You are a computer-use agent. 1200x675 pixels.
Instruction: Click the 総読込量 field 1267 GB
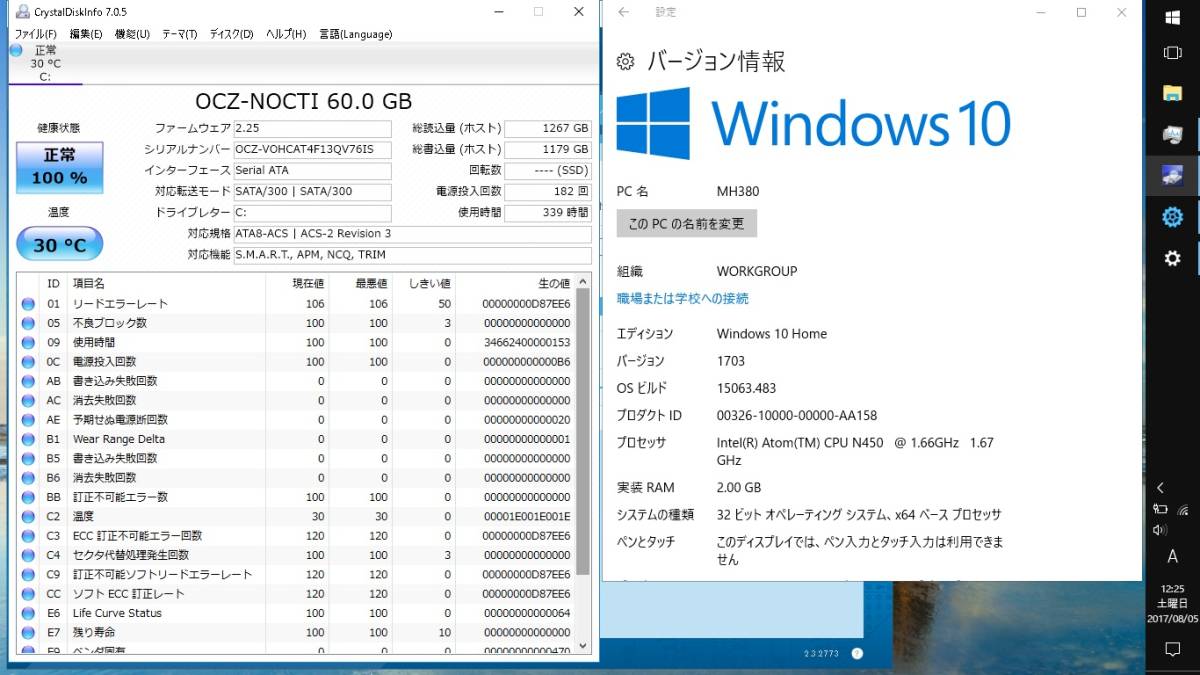(548, 129)
